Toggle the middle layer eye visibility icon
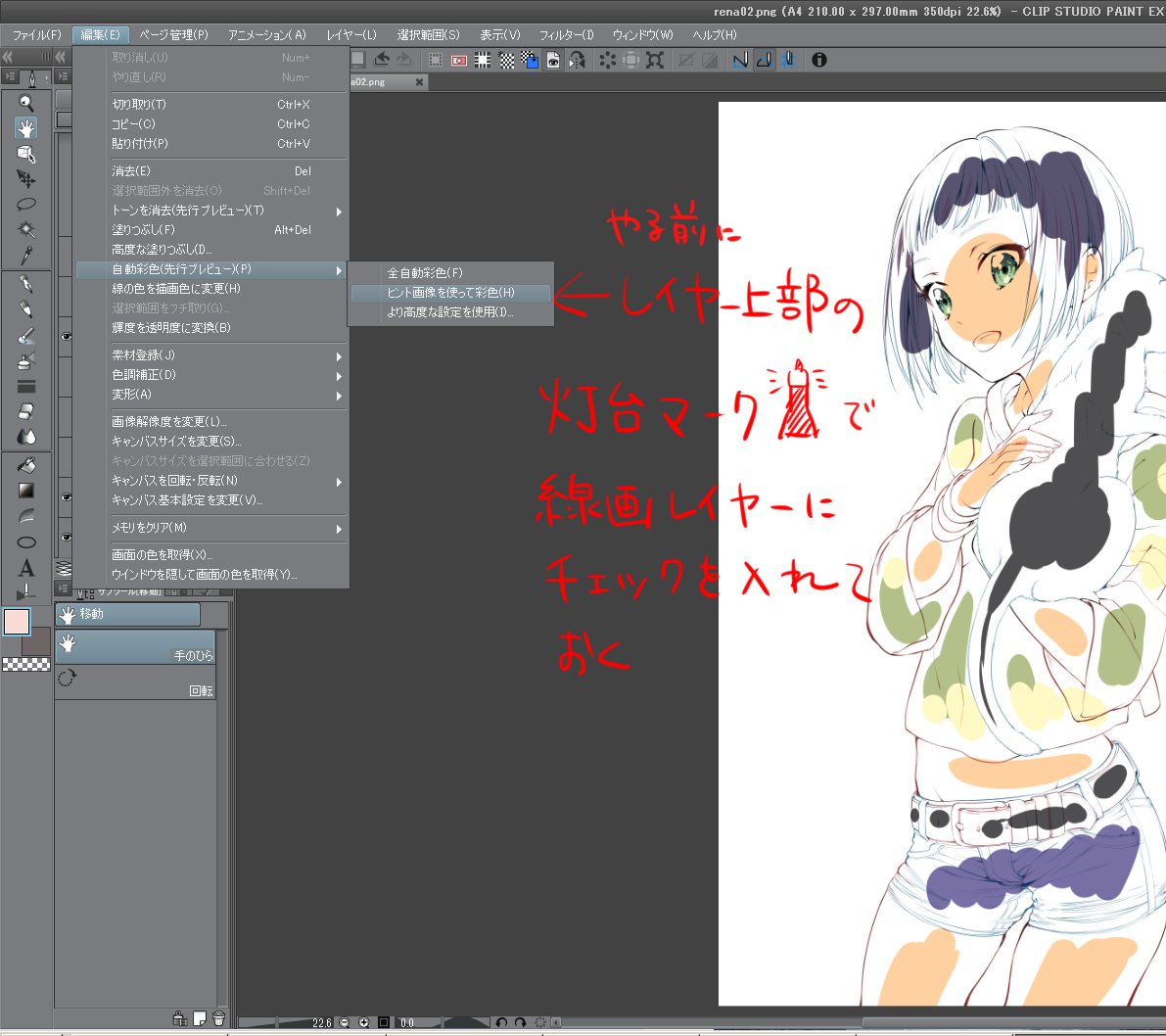 point(66,496)
